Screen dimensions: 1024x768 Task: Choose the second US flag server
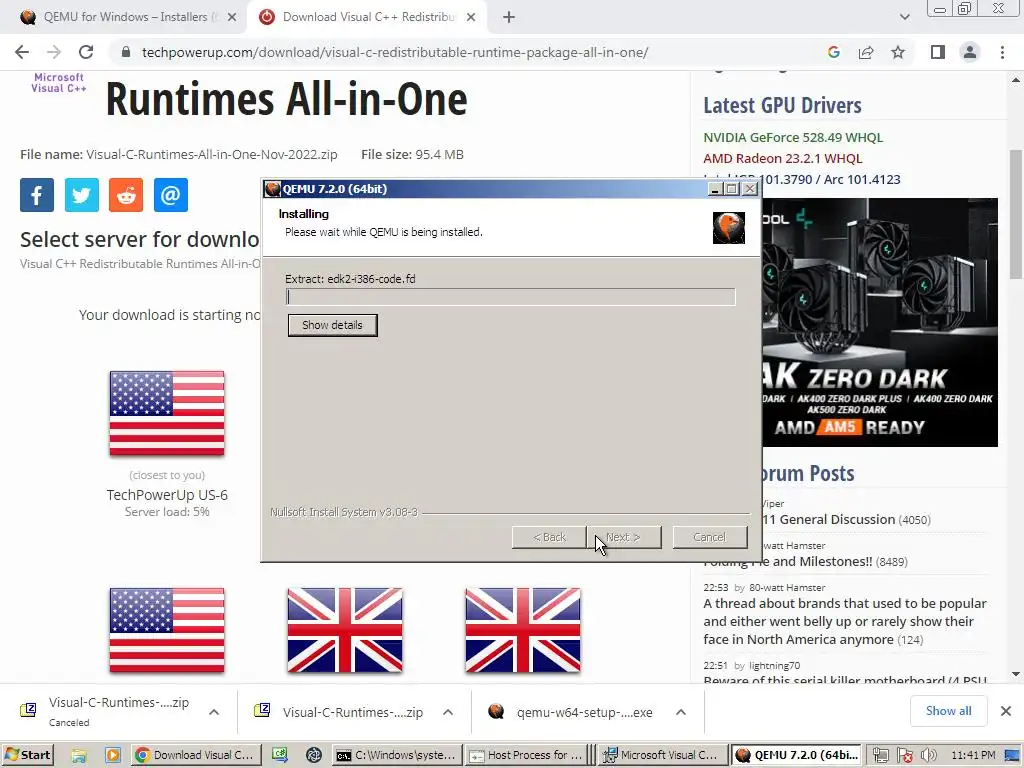pyautogui.click(x=167, y=630)
